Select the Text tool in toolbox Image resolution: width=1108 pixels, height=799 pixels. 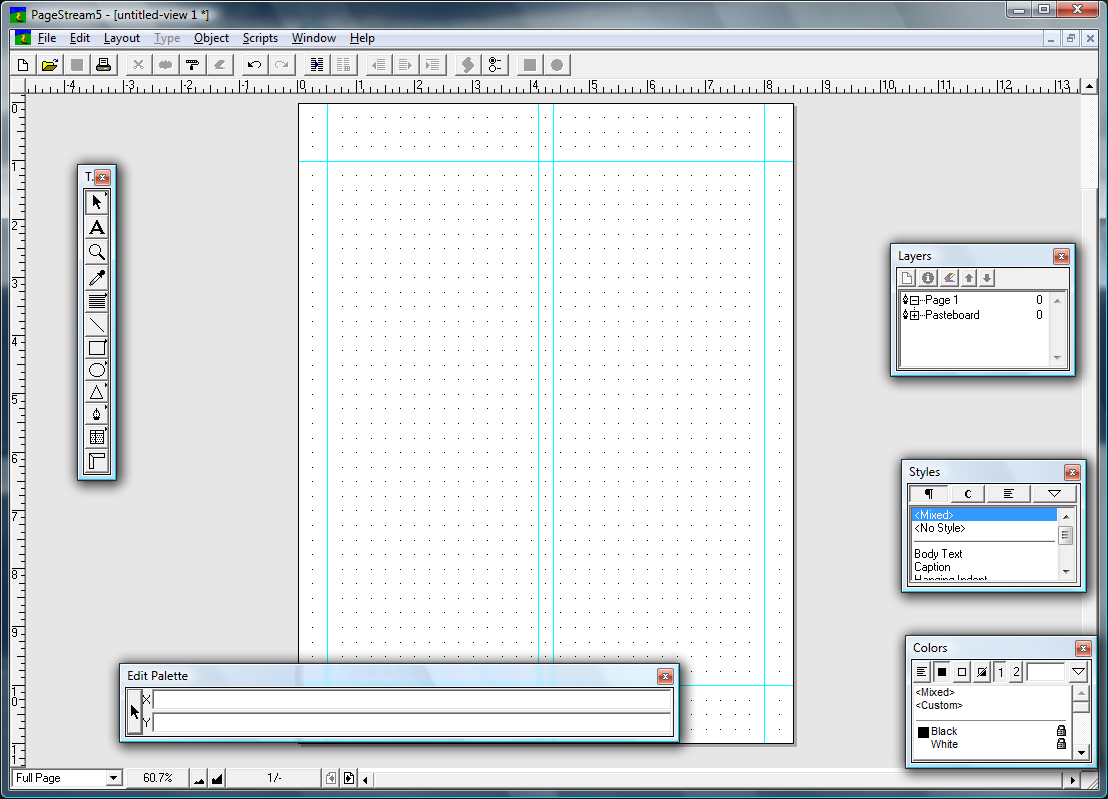97,228
